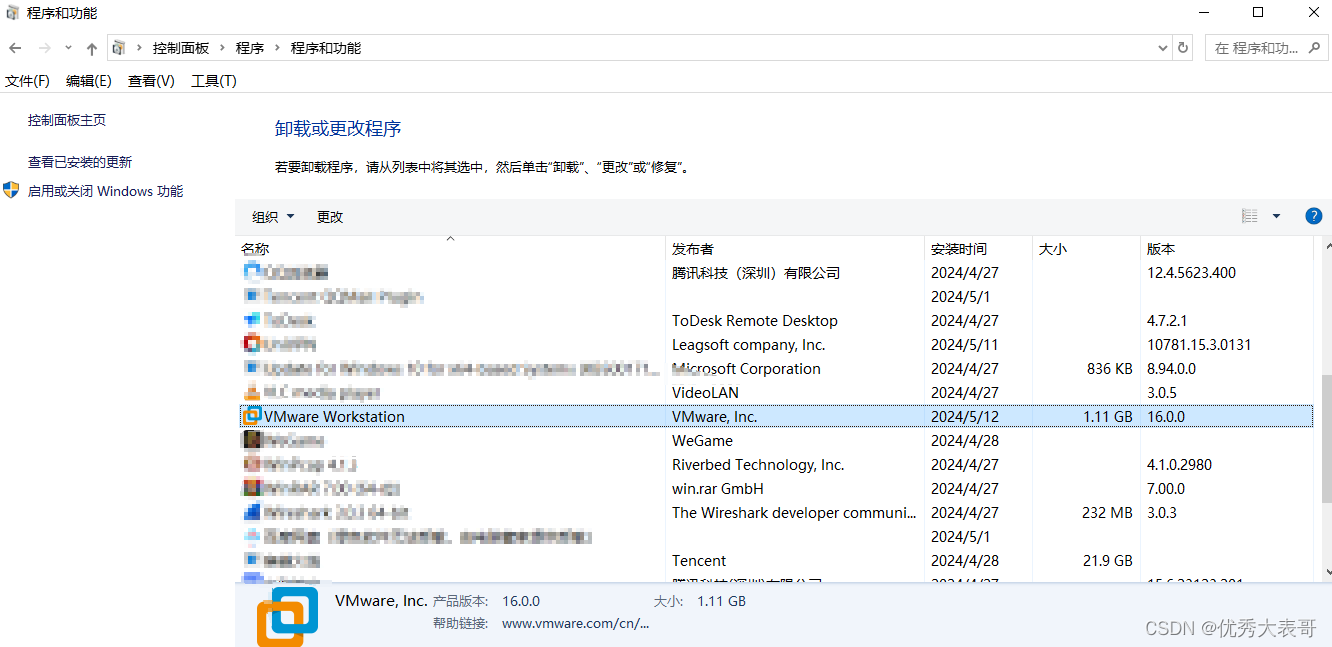Click the shield icon beside Windows 功能

pos(12,190)
